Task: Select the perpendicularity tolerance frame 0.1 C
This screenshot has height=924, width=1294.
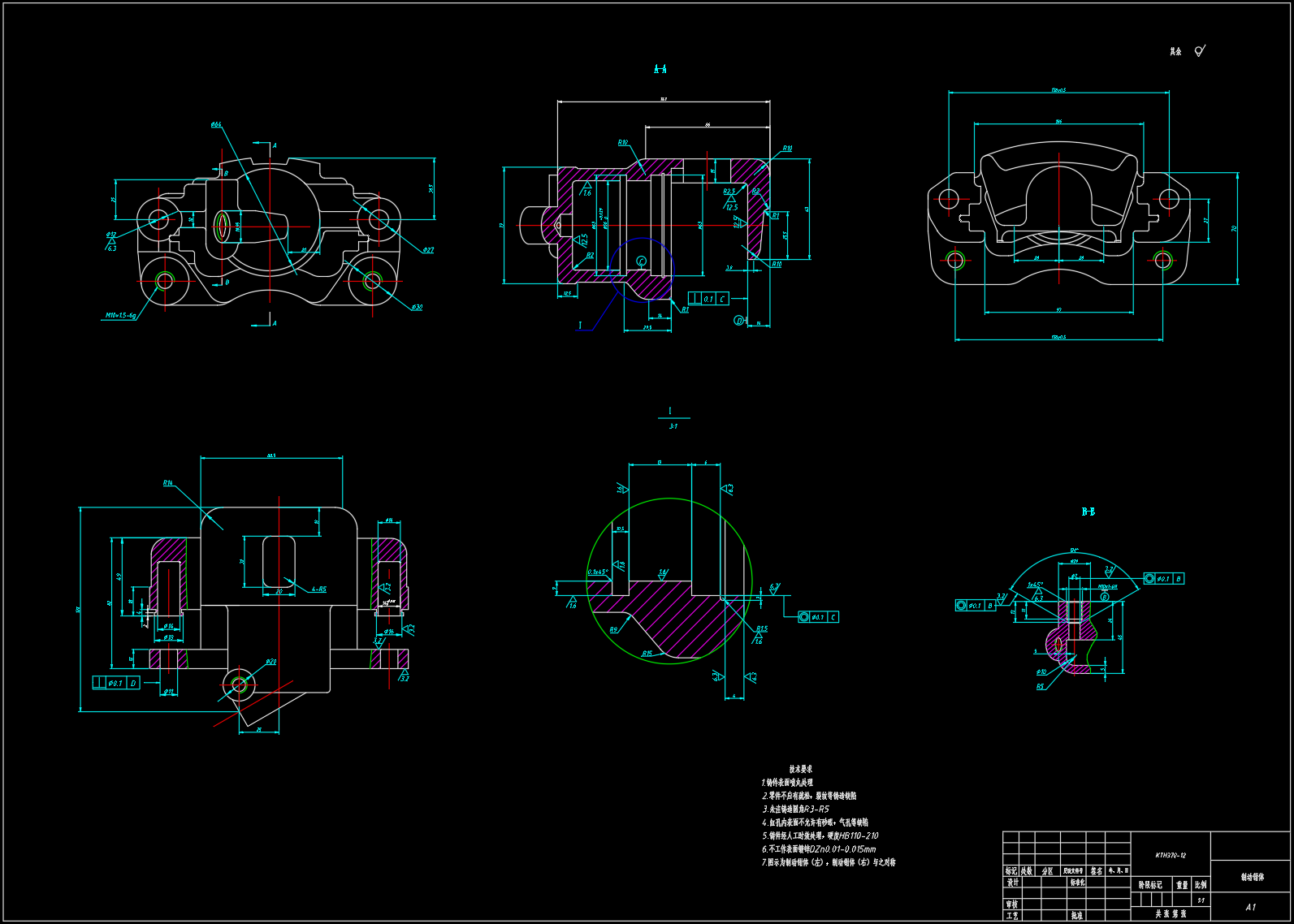Action: coord(708,299)
